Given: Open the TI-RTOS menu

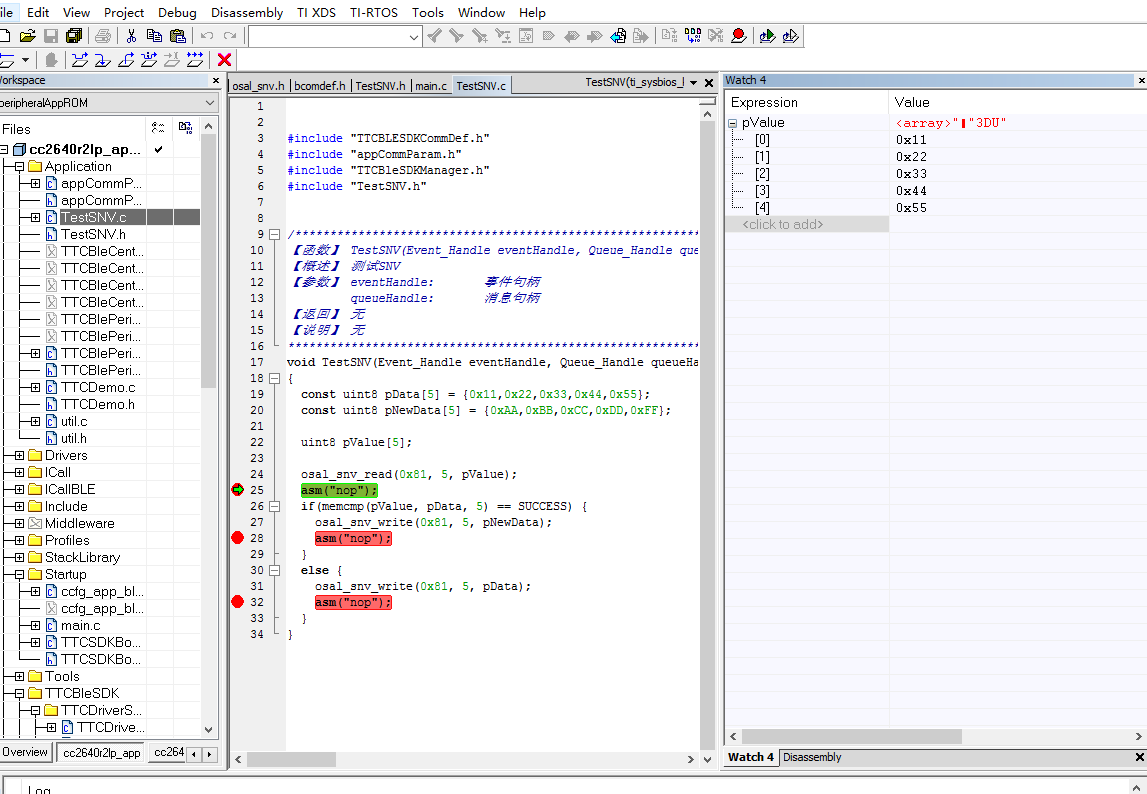Looking at the screenshot, I should click(x=374, y=12).
